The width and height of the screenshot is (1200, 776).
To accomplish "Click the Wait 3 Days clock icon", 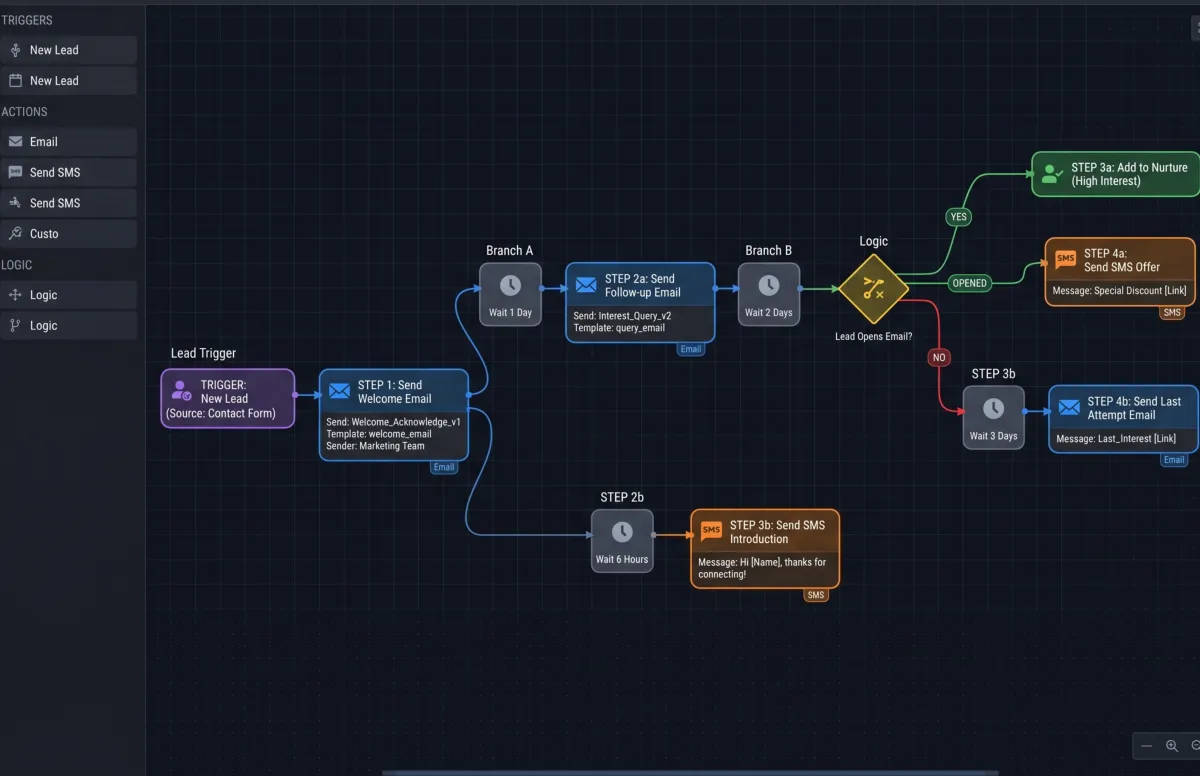I will pos(993,408).
